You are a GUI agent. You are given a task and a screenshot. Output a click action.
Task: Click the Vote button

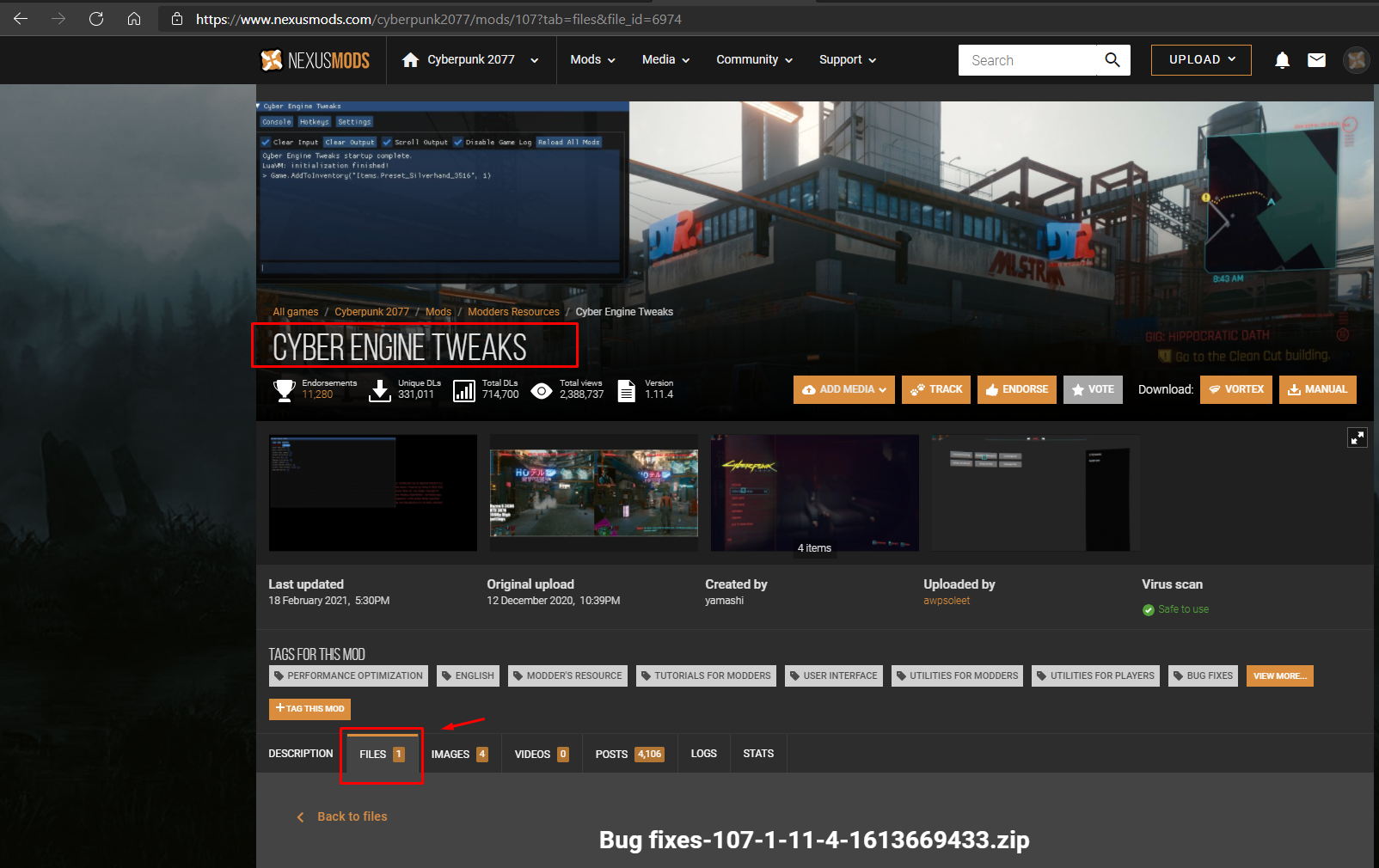pos(1094,389)
